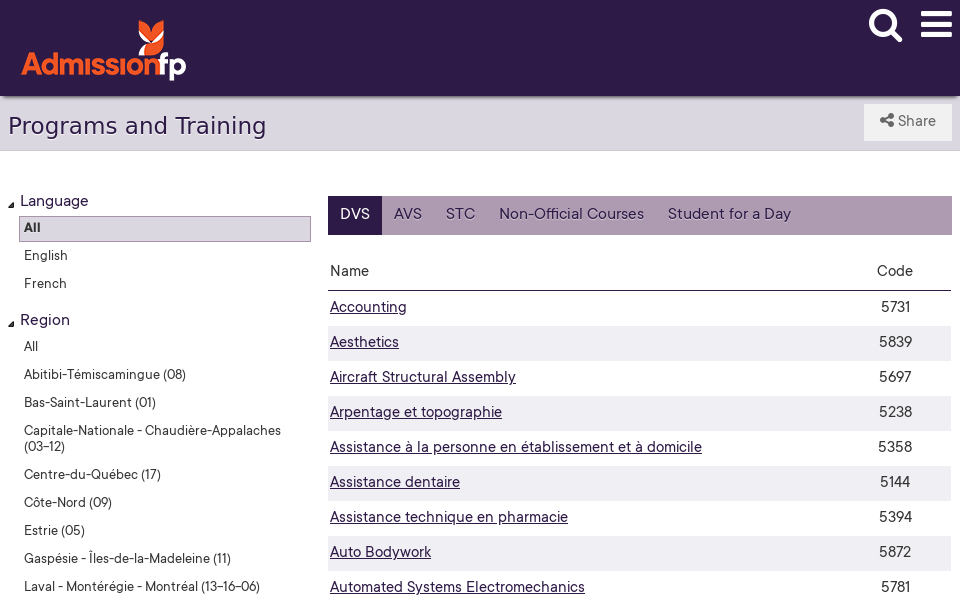Click the Share button
This screenshot has width=960, height=600.
click(x=907, y=121)
